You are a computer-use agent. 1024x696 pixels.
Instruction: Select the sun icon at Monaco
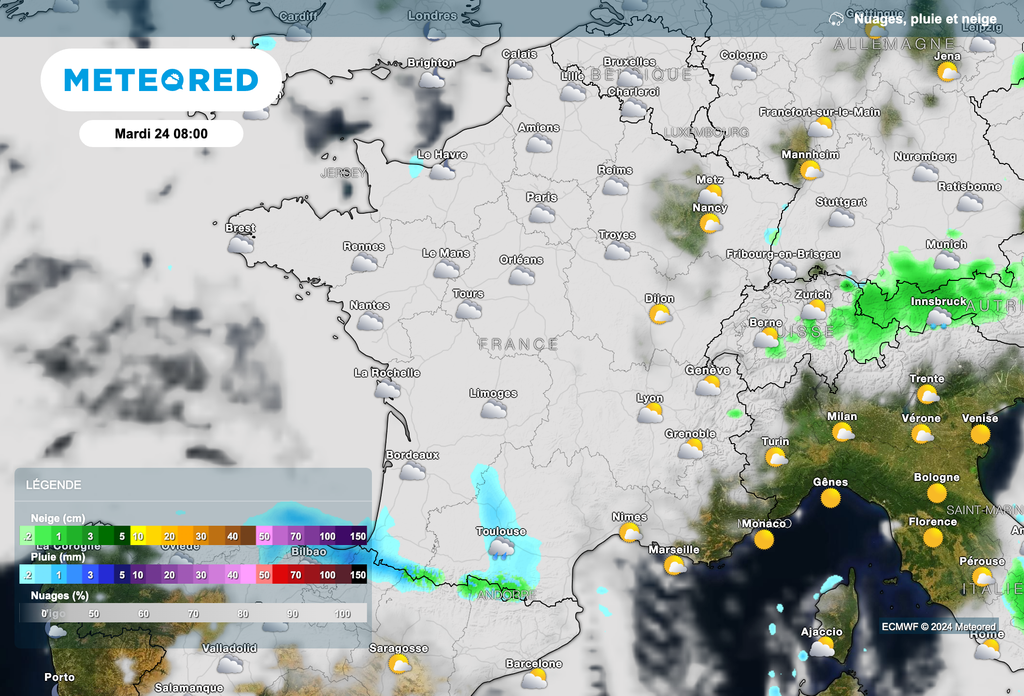[764, 540]
